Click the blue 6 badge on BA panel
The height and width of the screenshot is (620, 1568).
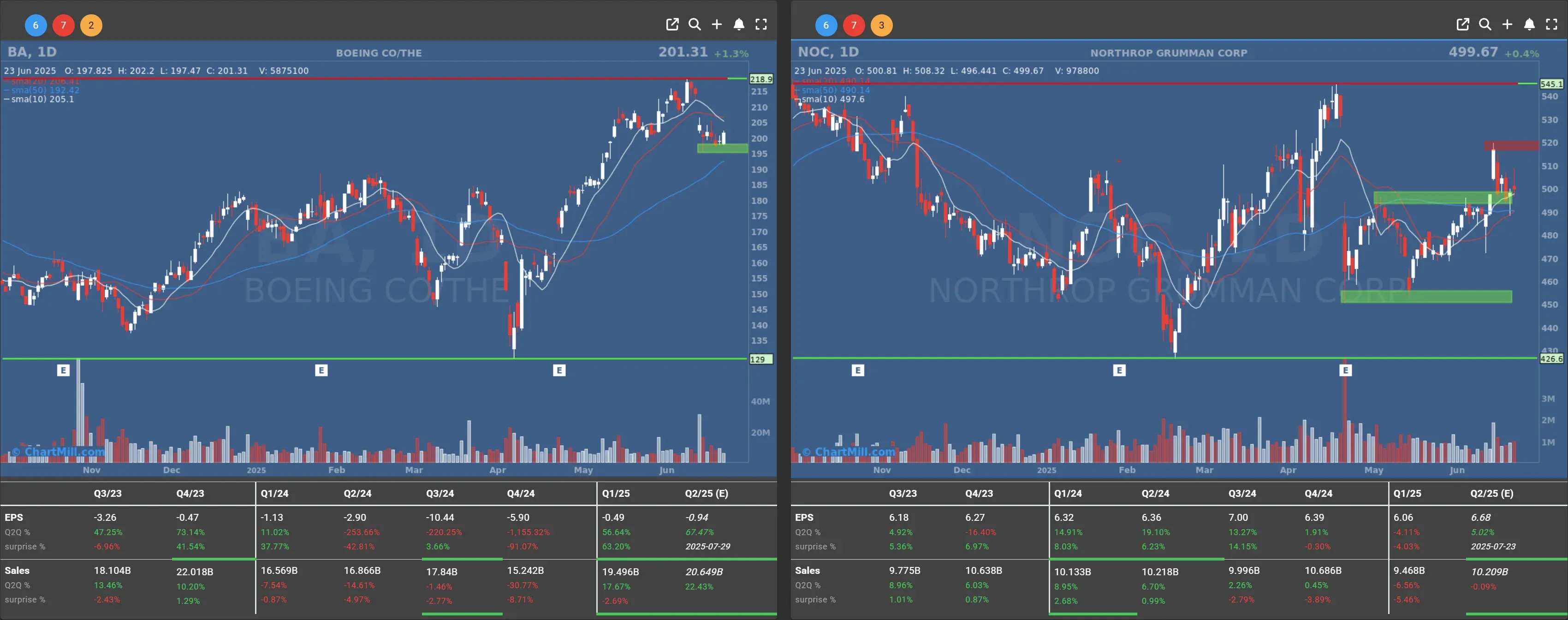(36, 25)
